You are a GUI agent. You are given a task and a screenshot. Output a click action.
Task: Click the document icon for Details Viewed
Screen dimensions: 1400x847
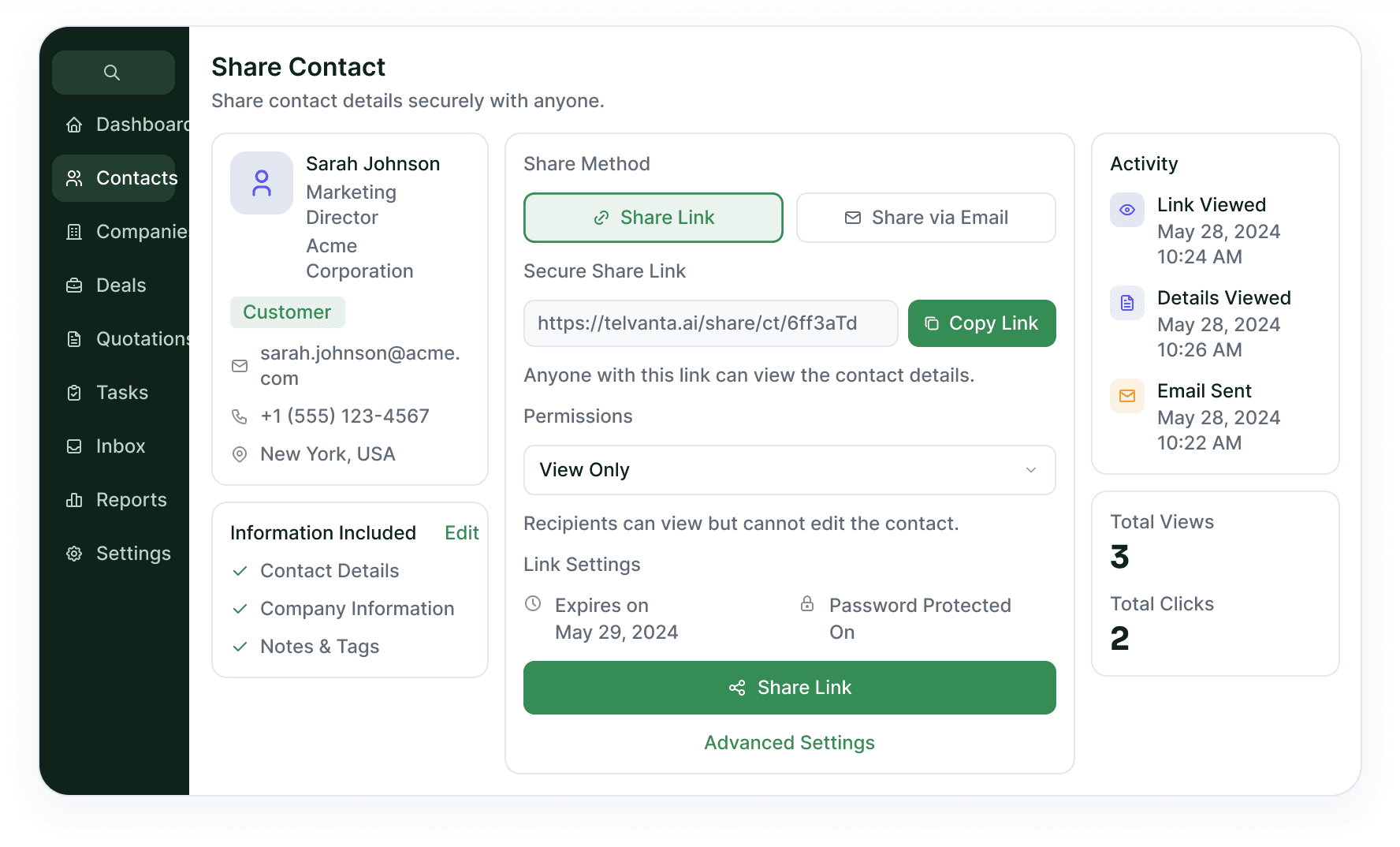coord(1127,303)
